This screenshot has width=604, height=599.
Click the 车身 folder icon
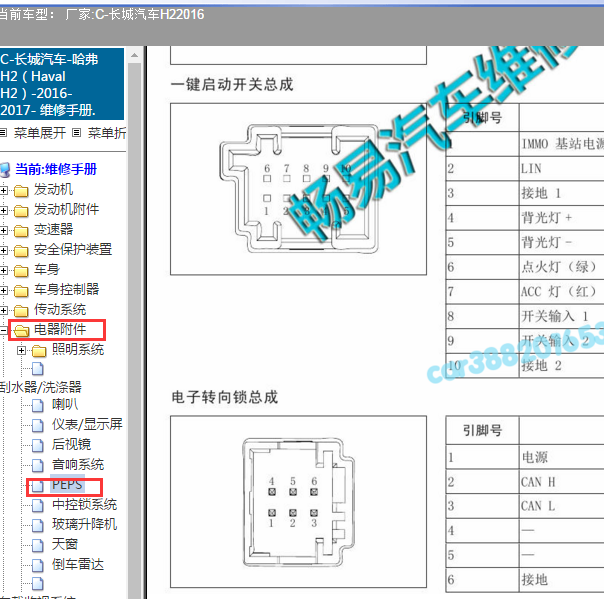click(x=21, y=271)
